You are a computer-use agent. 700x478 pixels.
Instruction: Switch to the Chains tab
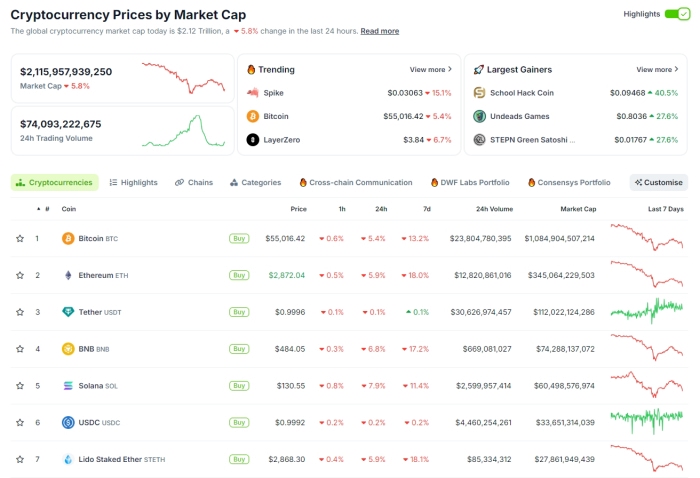coord(194,183)
